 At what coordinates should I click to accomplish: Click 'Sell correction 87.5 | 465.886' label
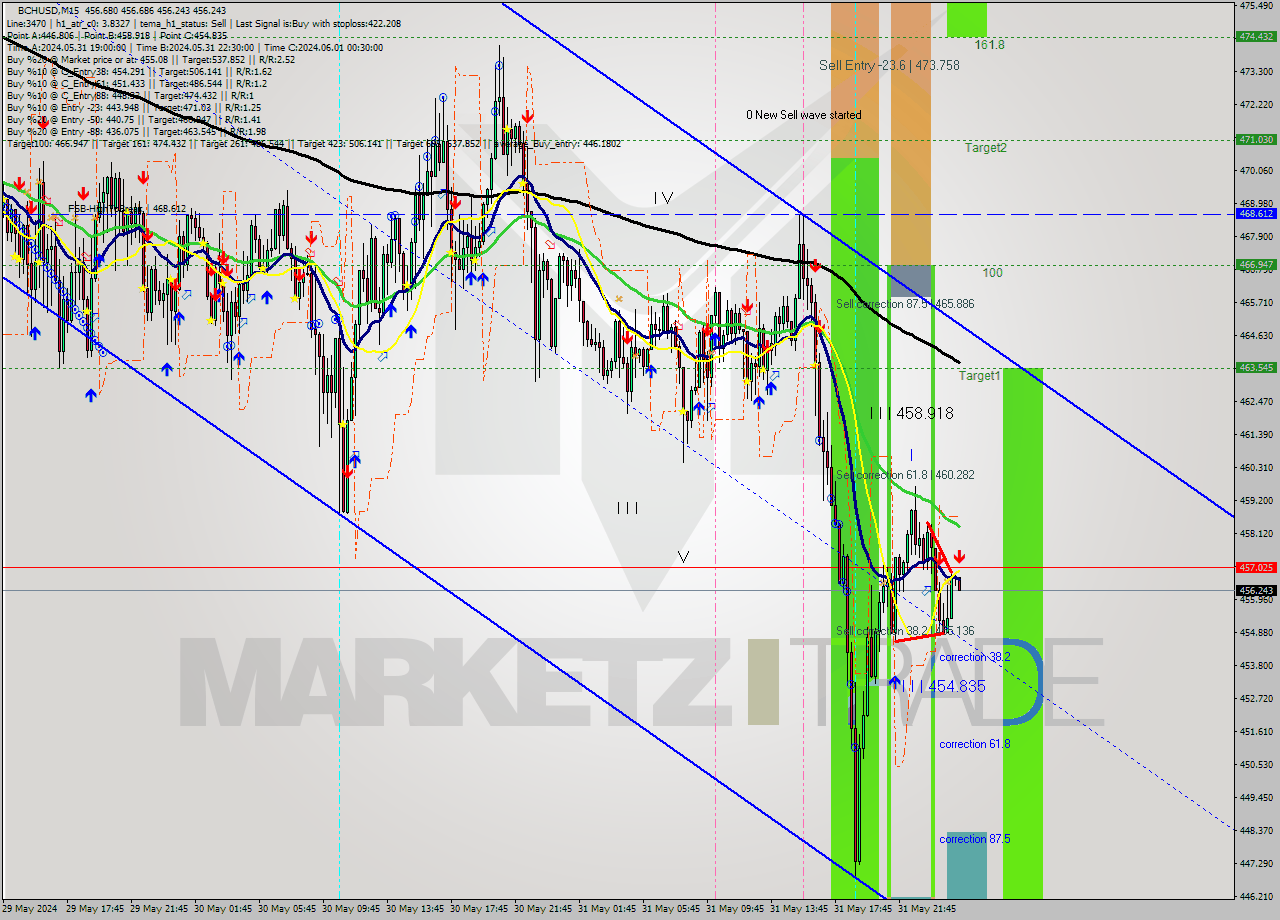pyautogui.click(x=905, y=303)
